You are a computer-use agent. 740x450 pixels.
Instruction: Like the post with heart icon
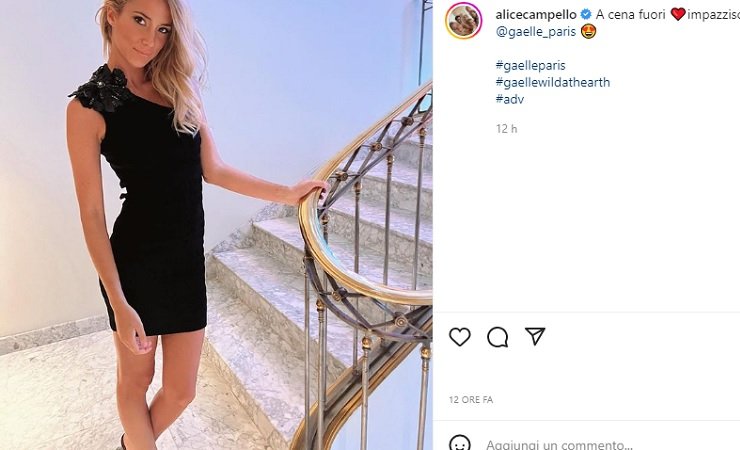tap(460, 337)
